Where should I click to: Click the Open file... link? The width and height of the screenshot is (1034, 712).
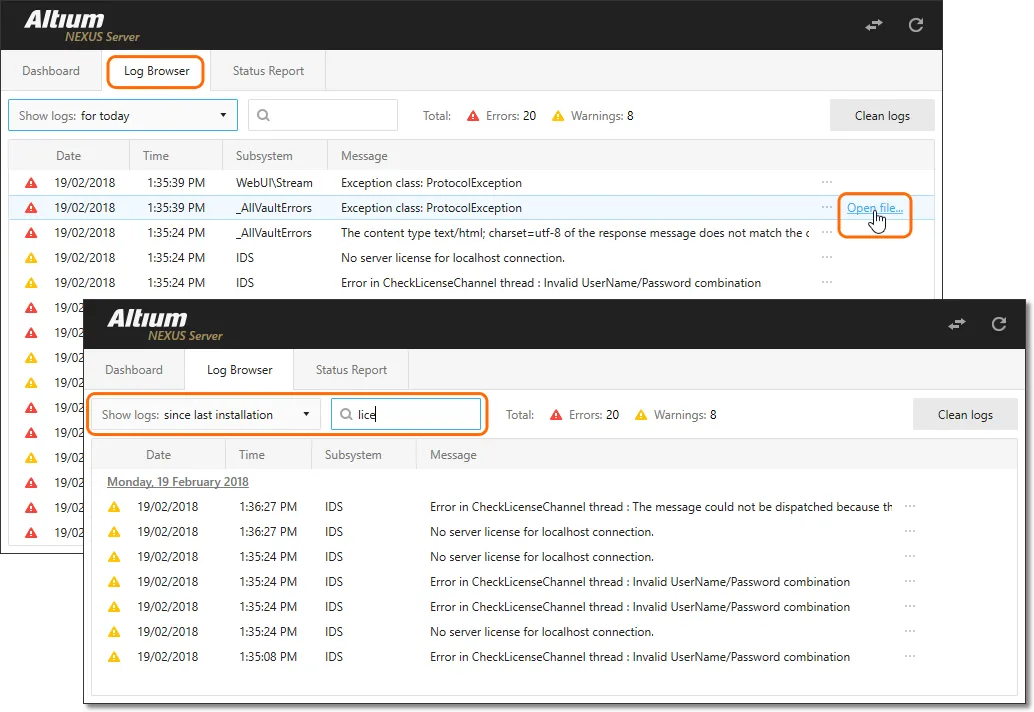coord(874,208)
